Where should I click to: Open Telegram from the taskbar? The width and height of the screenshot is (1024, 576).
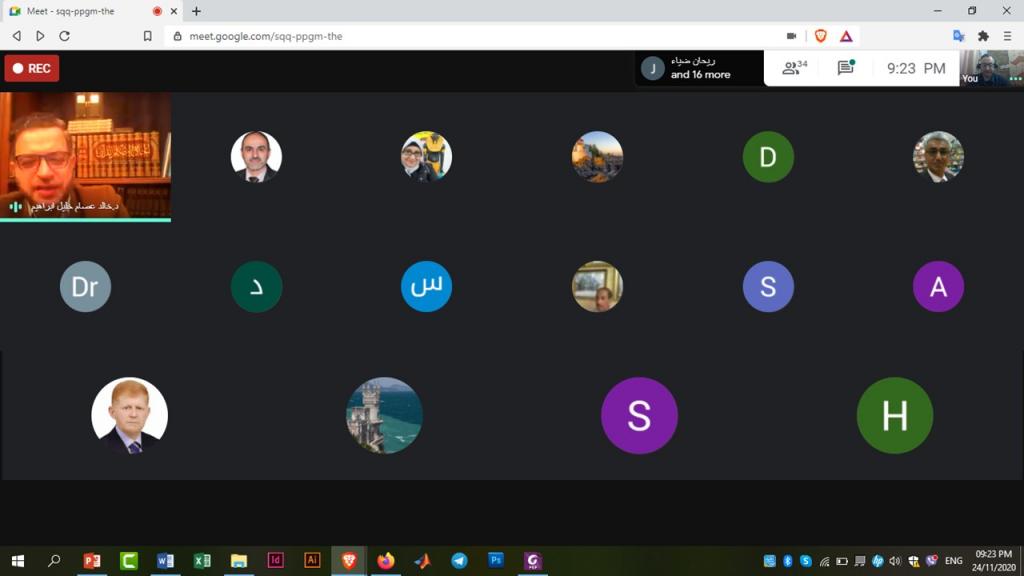(x=459, y=561)
